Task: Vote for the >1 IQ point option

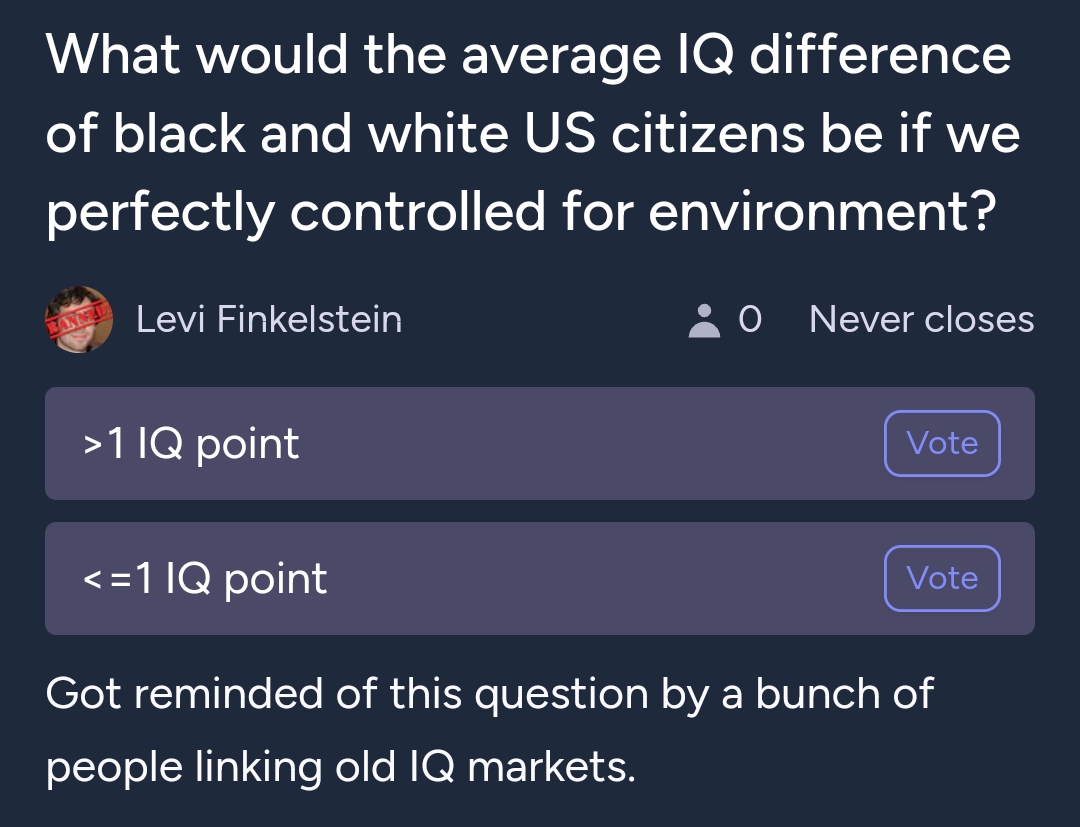Action: pos(942,443)
